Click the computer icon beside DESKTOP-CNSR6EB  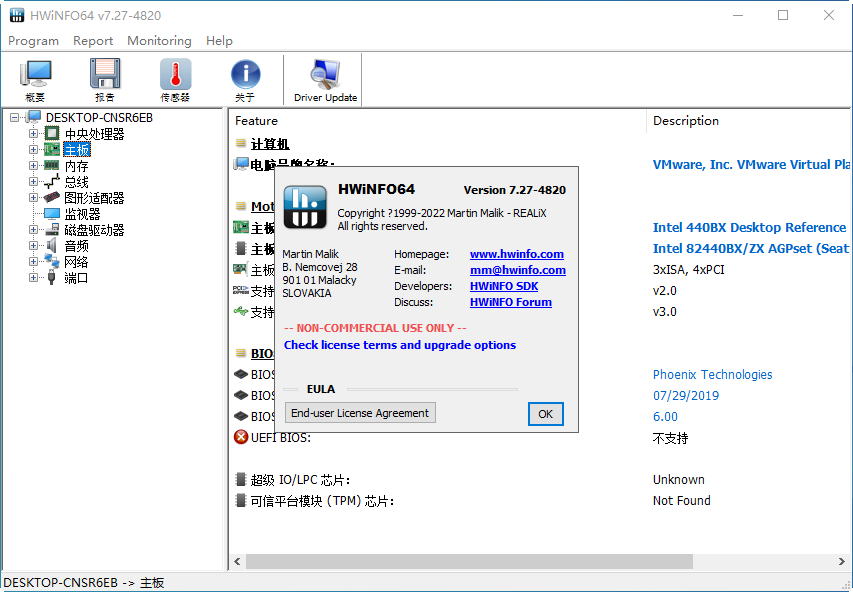pos(34,117)
